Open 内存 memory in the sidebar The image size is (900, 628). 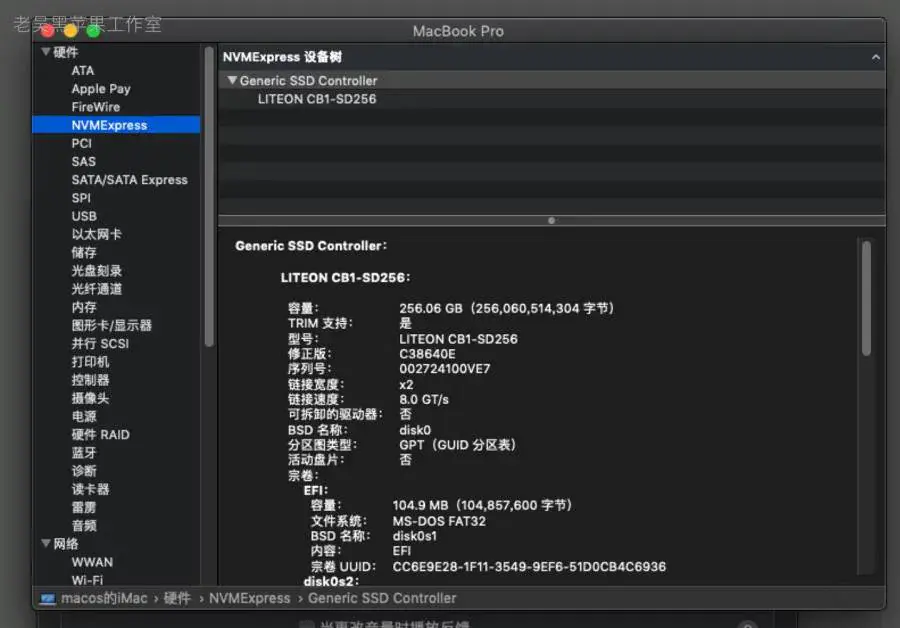[x=84, y=307]
